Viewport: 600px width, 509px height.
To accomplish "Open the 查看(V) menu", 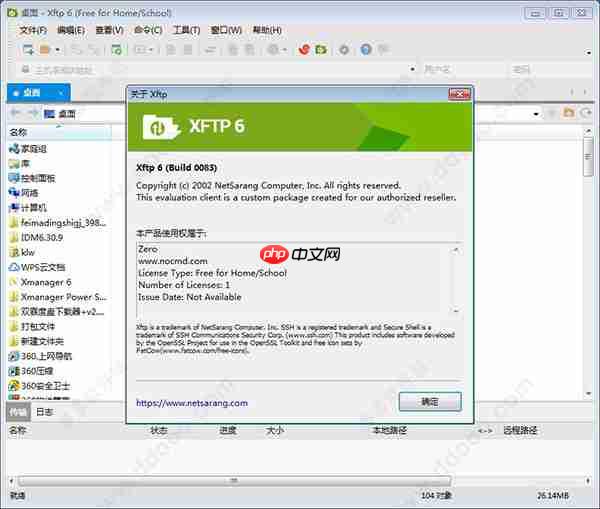I will [109, 30].
